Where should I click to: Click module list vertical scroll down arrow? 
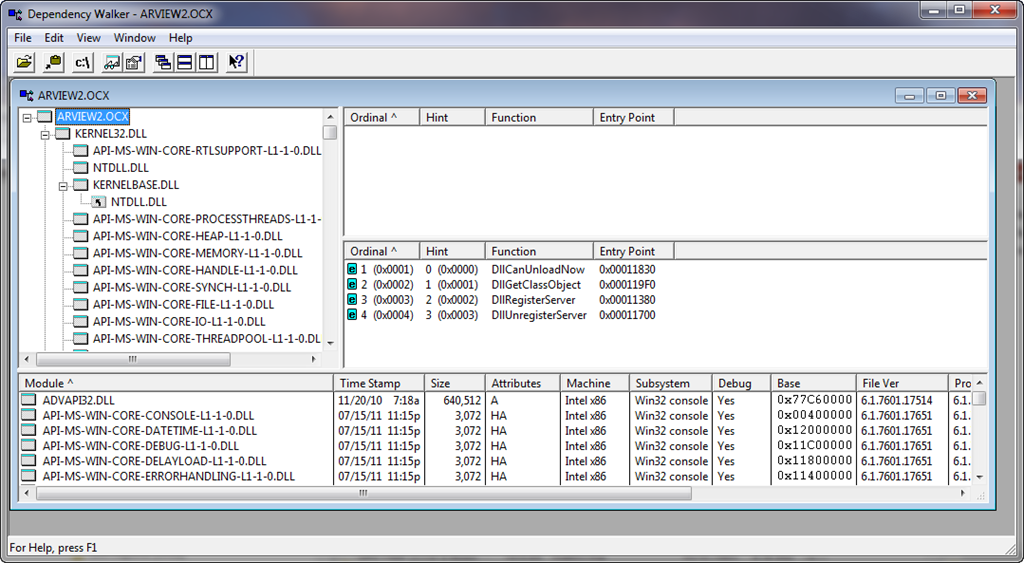click(979, 477)
